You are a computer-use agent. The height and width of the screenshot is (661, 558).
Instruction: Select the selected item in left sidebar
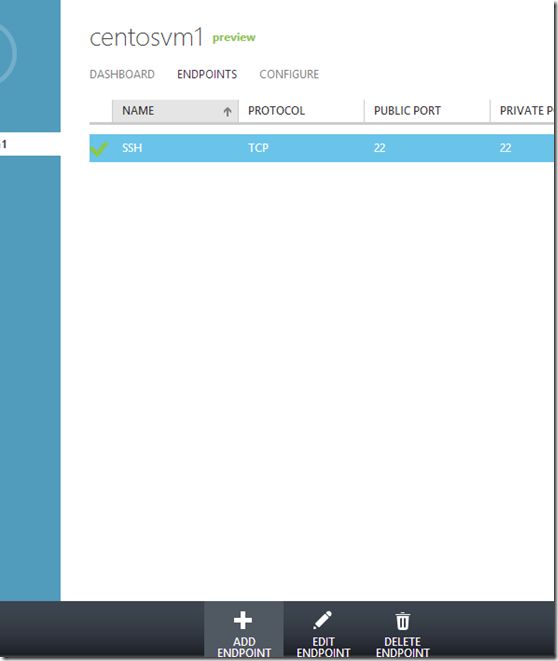coord(30,144)
